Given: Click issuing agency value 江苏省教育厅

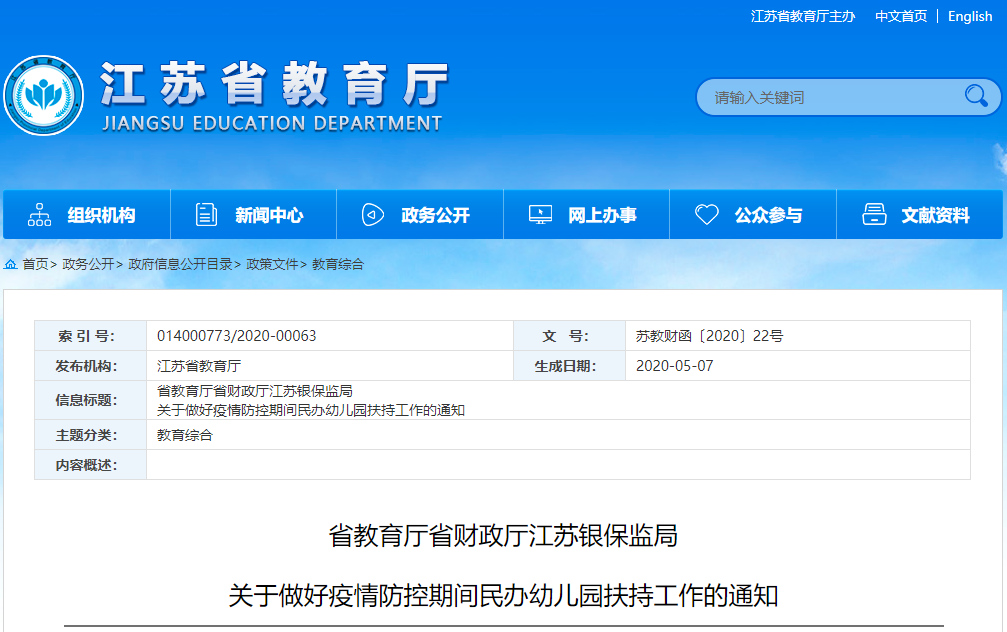Looking at the screenshot, I should click(x=199, y=366).
